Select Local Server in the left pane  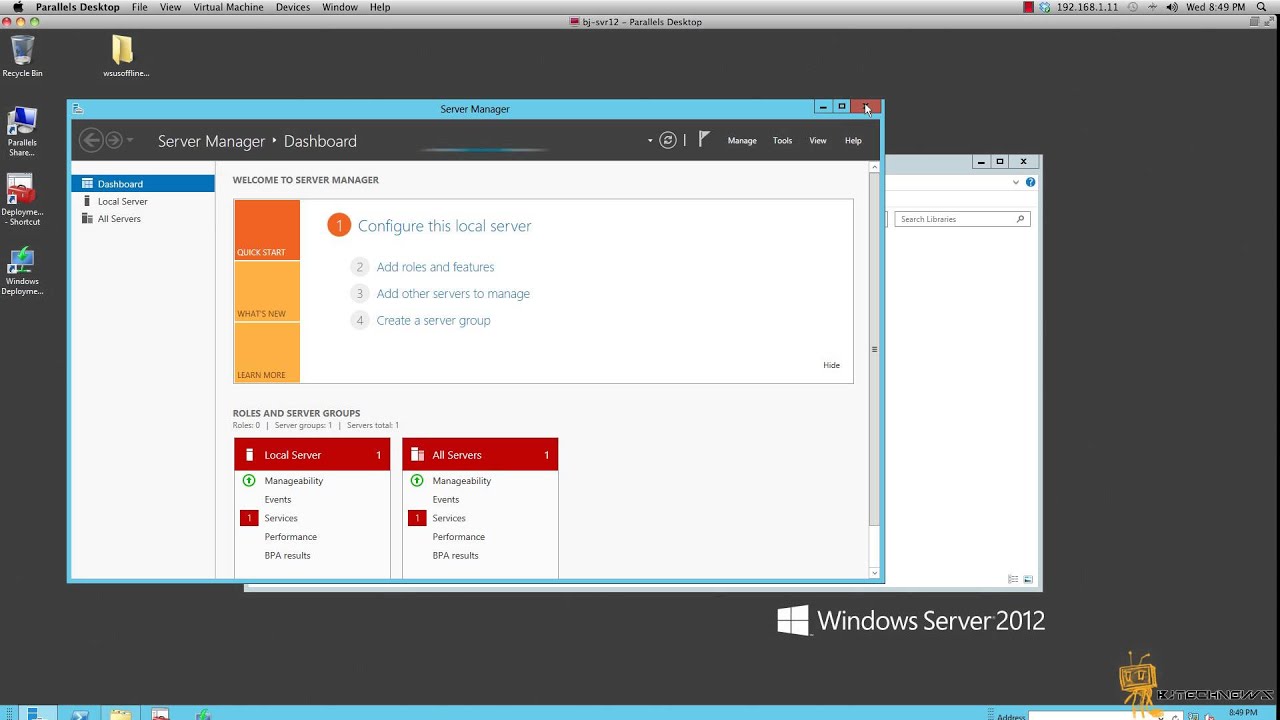click(x=143, y=201)
